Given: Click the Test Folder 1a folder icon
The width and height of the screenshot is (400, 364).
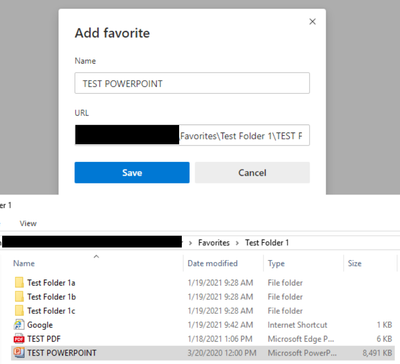Looking at the screenshot, I should (x=19, y=283).
